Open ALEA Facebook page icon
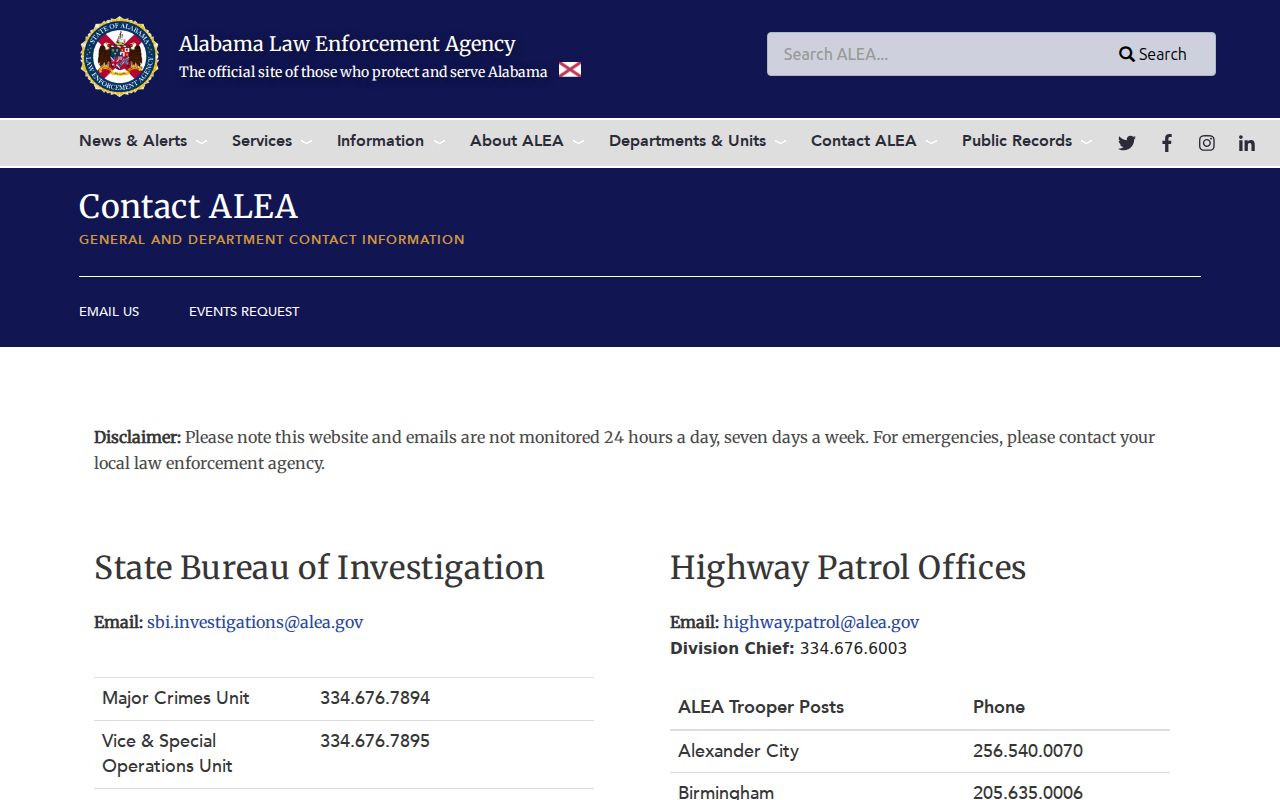1280x800 pixels. pos(1167,143)
